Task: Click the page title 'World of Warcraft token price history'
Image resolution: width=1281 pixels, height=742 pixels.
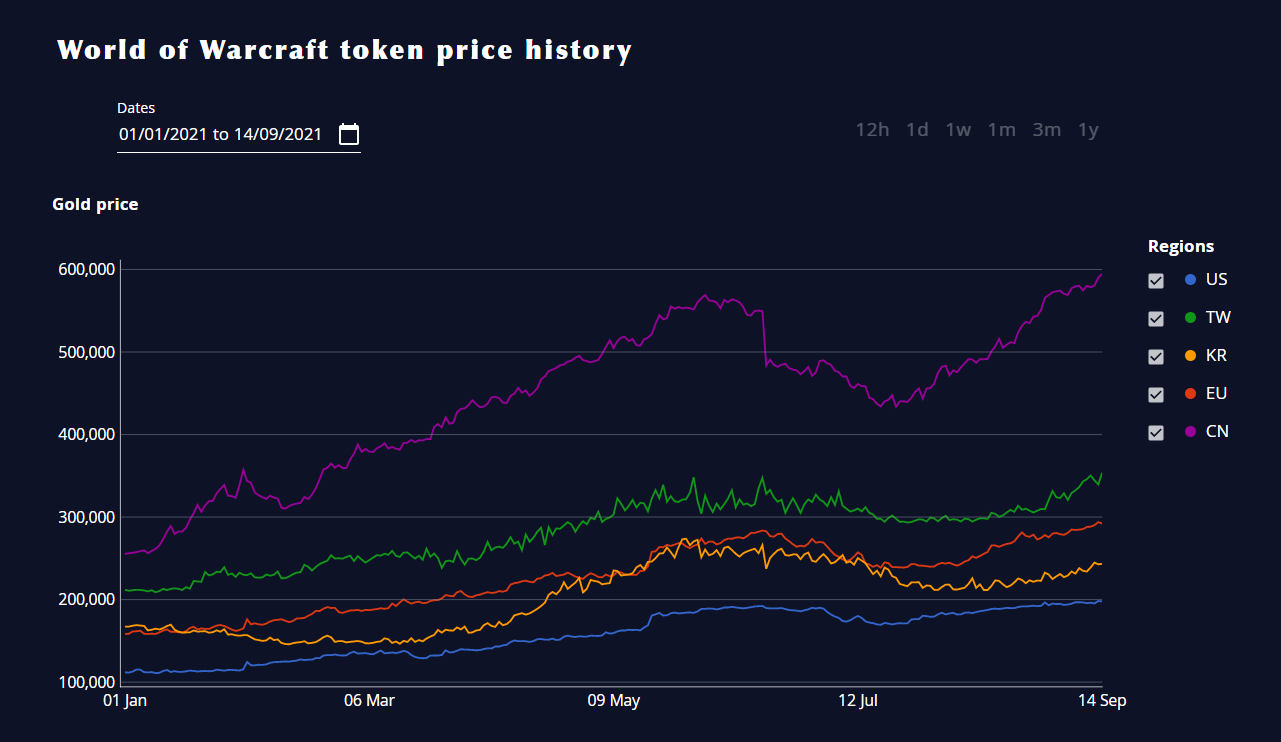Action: (345, 50)
